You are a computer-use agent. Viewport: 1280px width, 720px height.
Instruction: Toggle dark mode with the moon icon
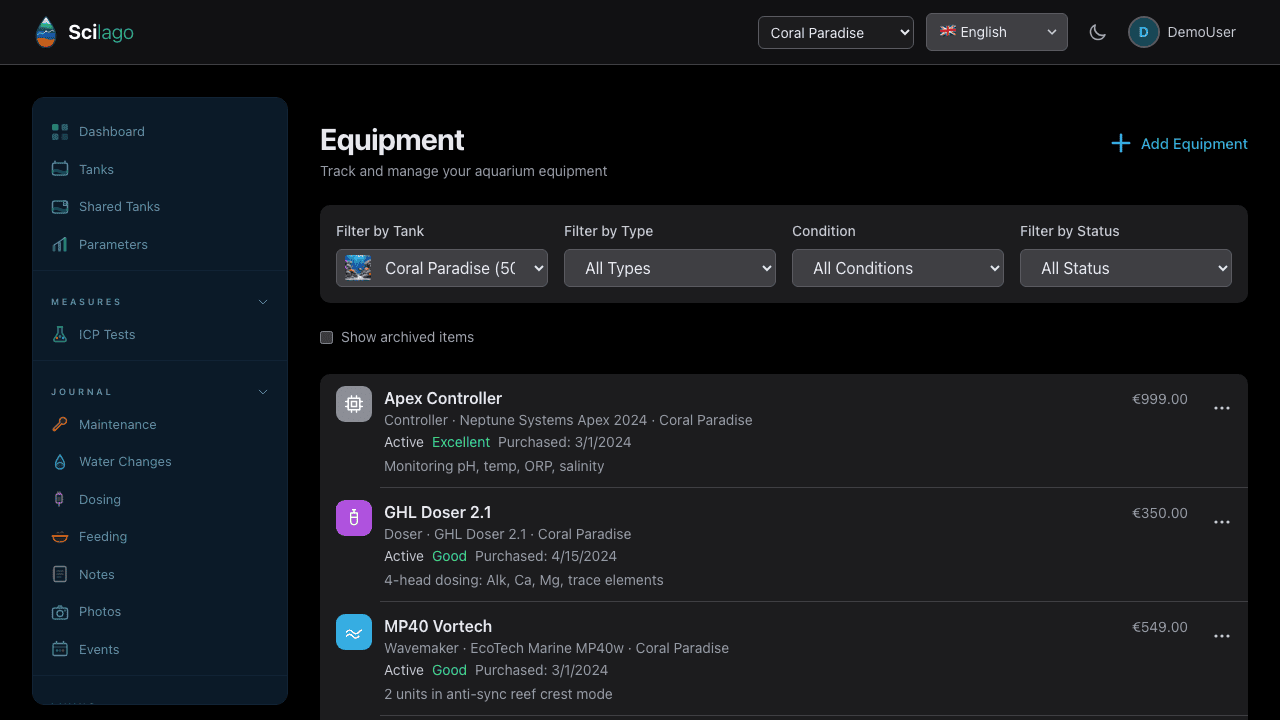coord(1098,32)
